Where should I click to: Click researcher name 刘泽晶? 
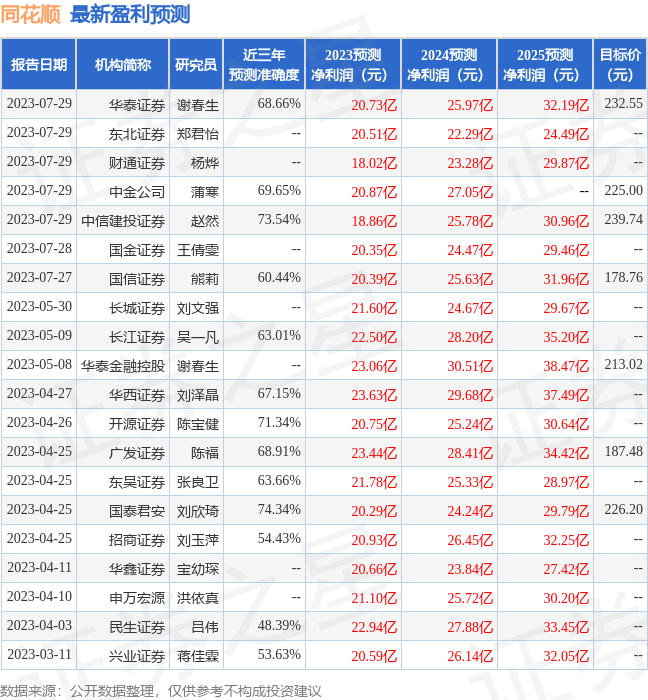[198, 395]
